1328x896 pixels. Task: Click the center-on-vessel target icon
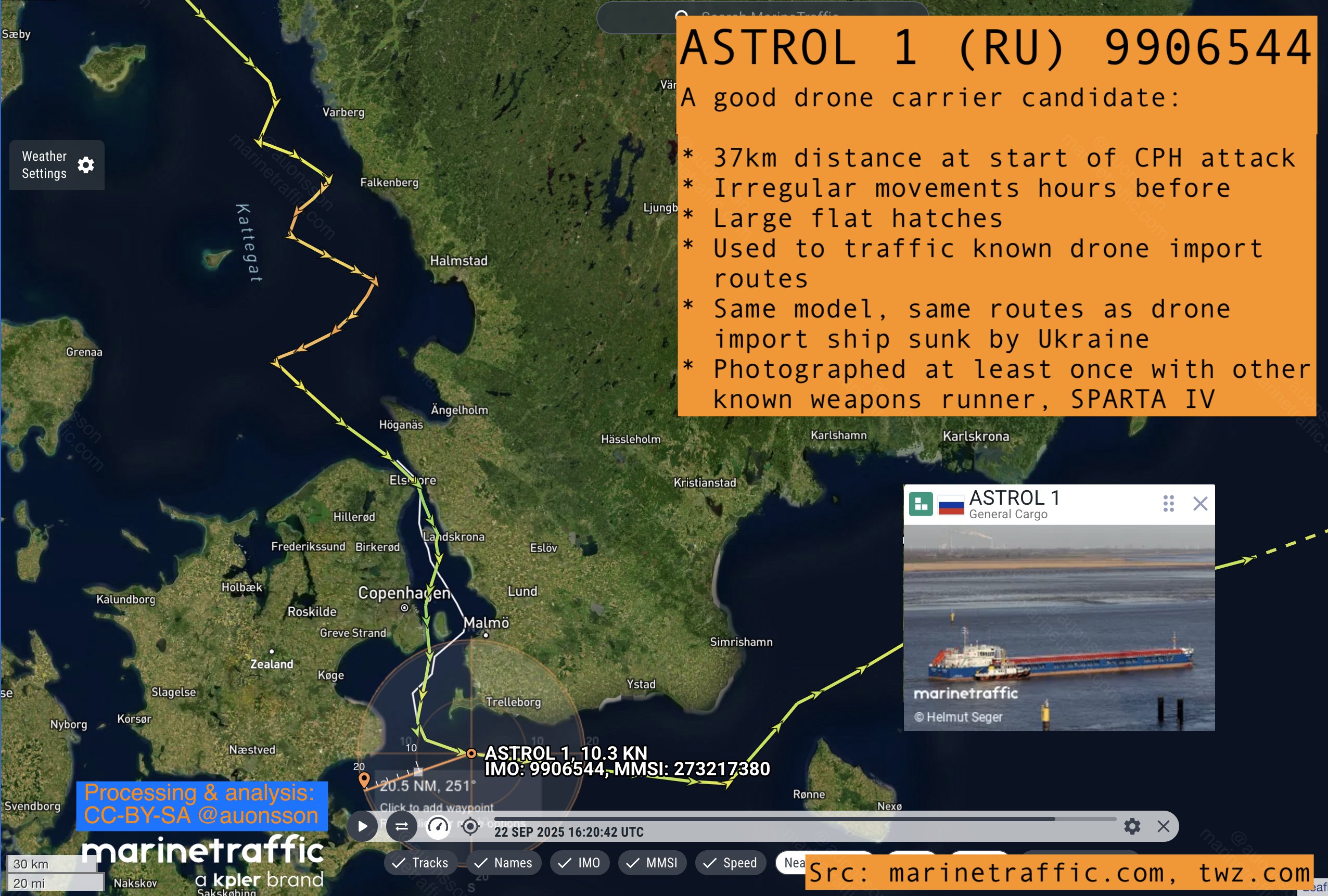(470, 826)
